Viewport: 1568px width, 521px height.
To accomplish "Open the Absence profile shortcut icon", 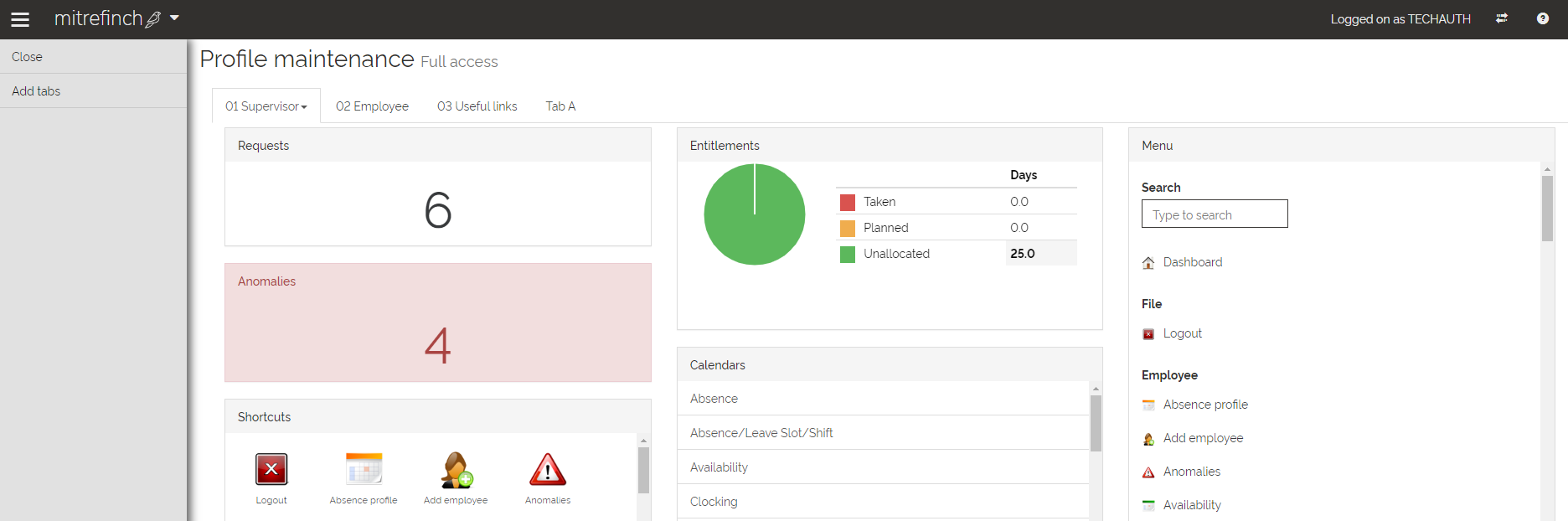I will coord(364,470).
